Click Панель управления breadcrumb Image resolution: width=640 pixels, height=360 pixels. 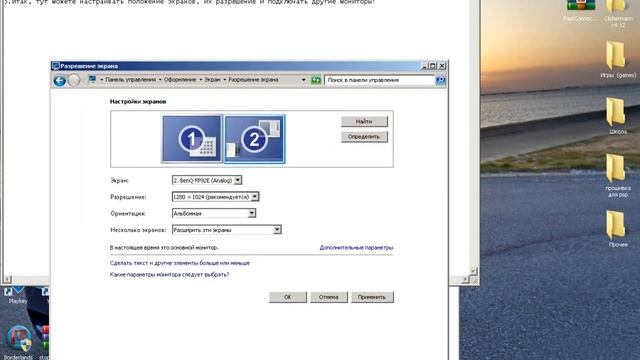131,80
